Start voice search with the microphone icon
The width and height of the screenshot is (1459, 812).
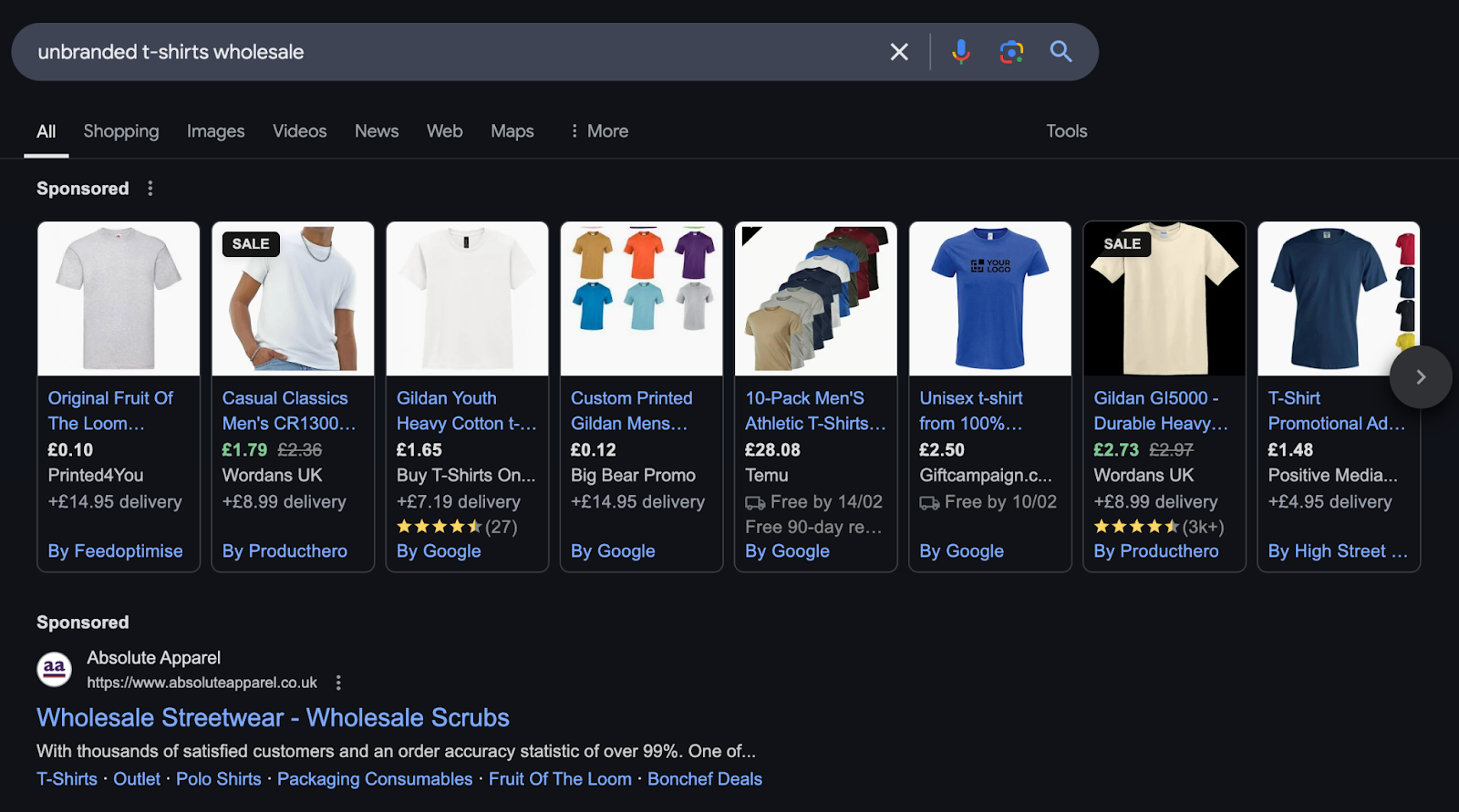click(960, 52)
